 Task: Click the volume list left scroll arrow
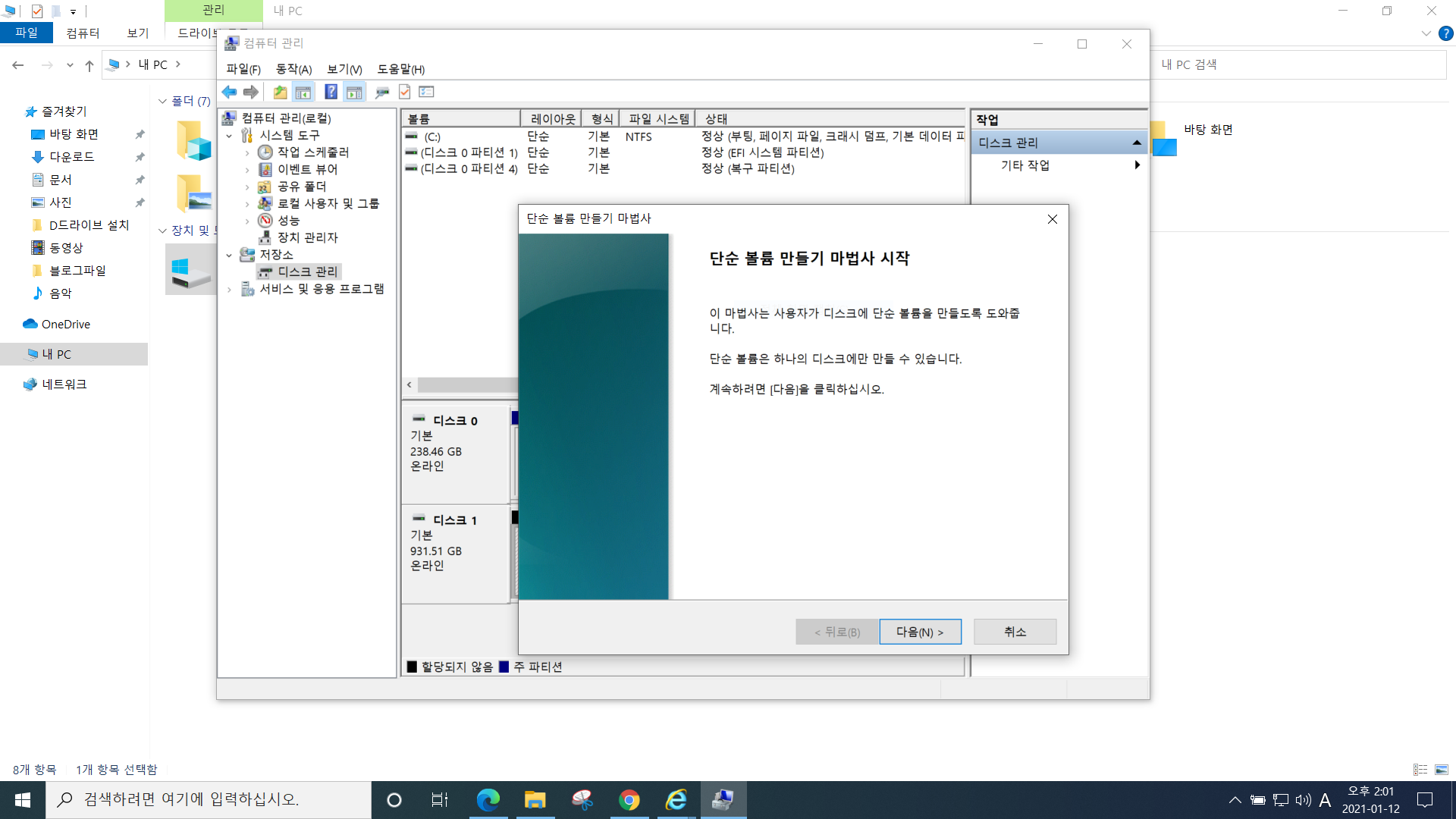point(409,384)
